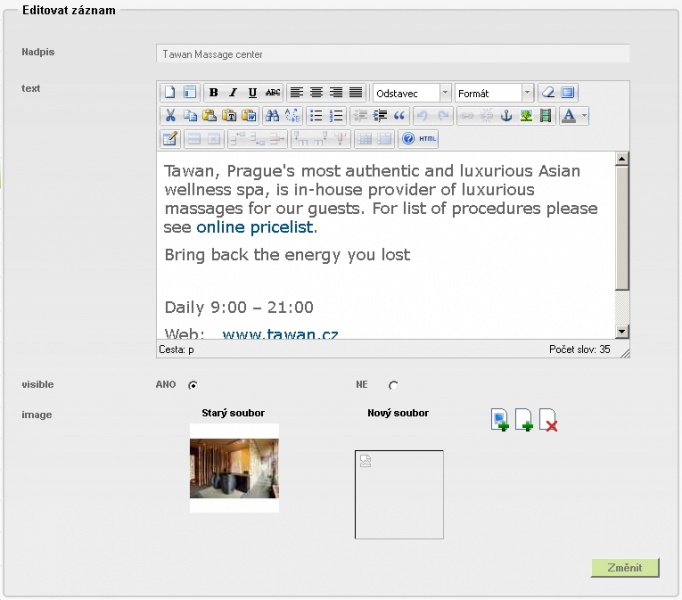The height and width of the screenshot is (600, 682).
Task: Follow the online pricelist link
Action: point(254,227)
